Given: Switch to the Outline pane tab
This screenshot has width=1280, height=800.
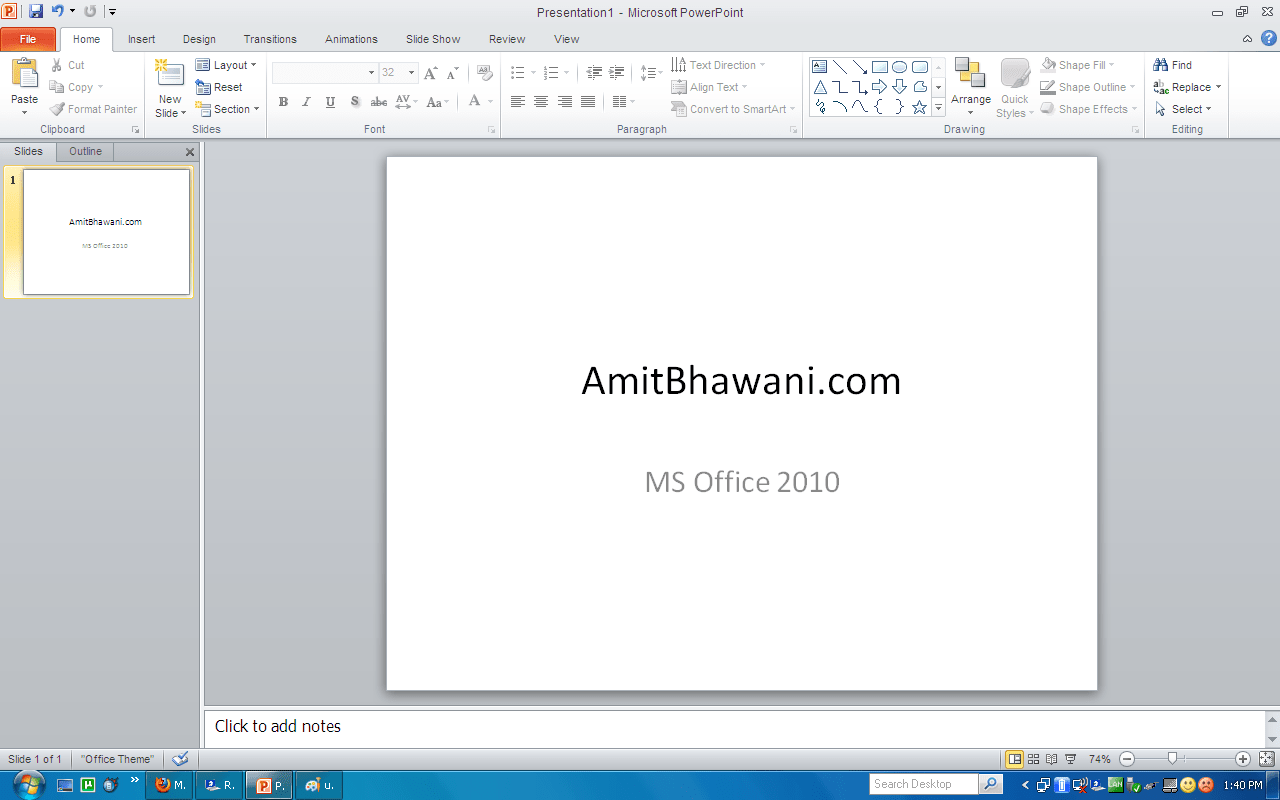Looking at the screenshot, I should point(85,151).
